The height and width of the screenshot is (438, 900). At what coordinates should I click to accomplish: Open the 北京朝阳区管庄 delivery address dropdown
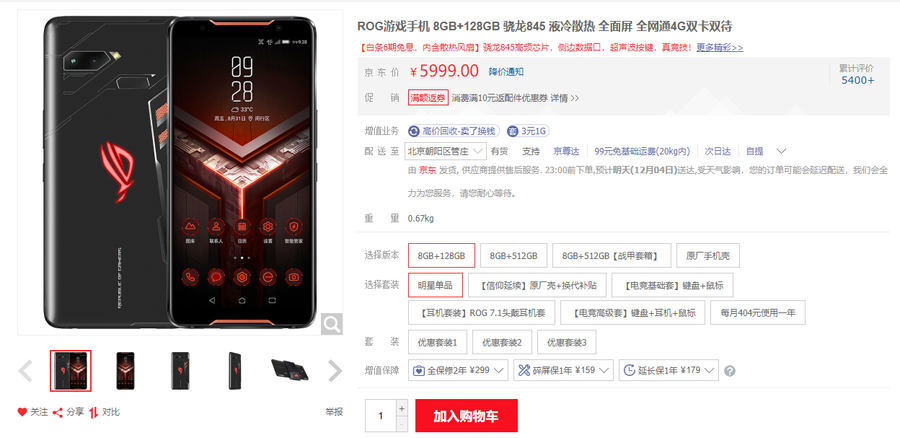point(445,152)
